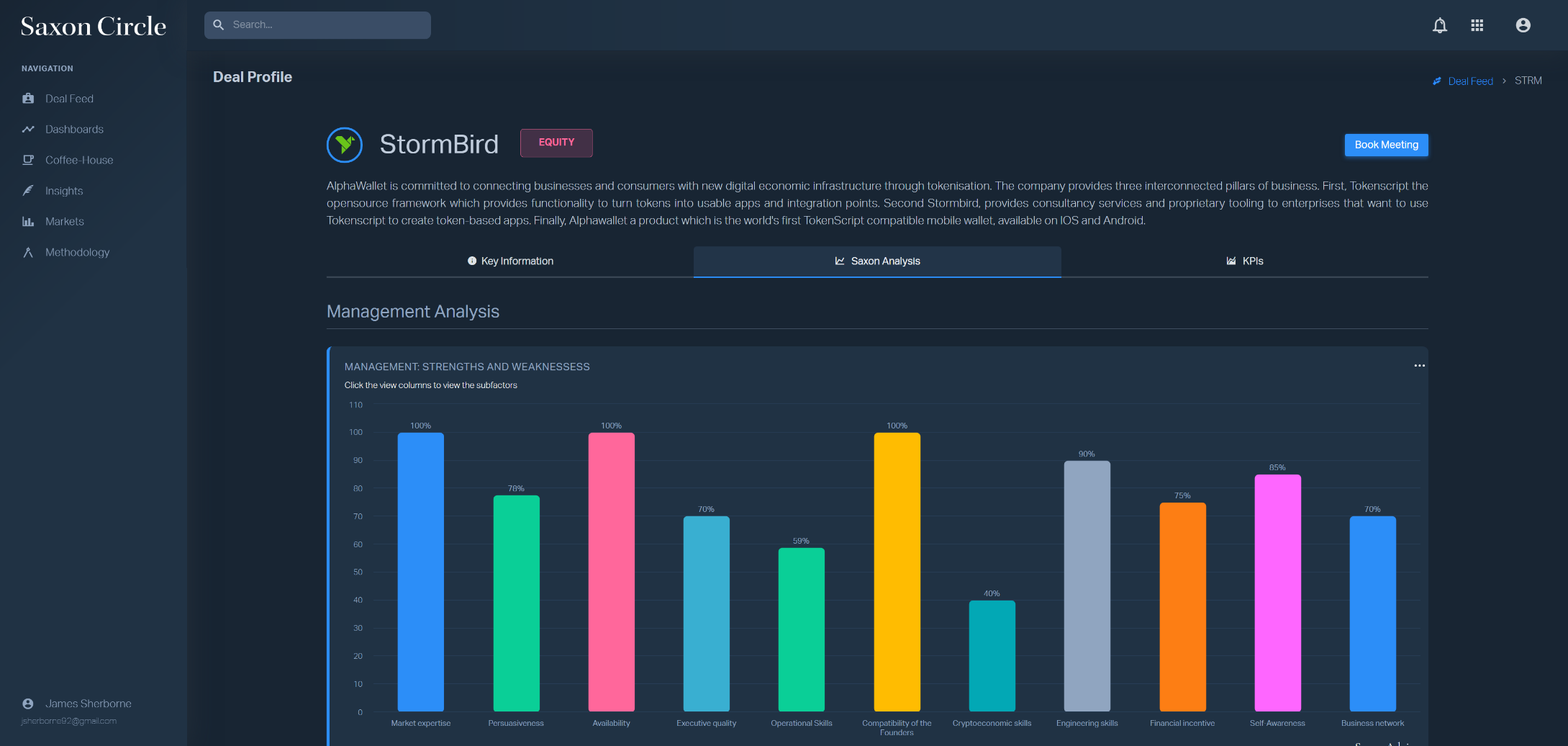Click the StormBird logo icon
The height and width of the screenshot is (746, 1568).
(345, 145)
